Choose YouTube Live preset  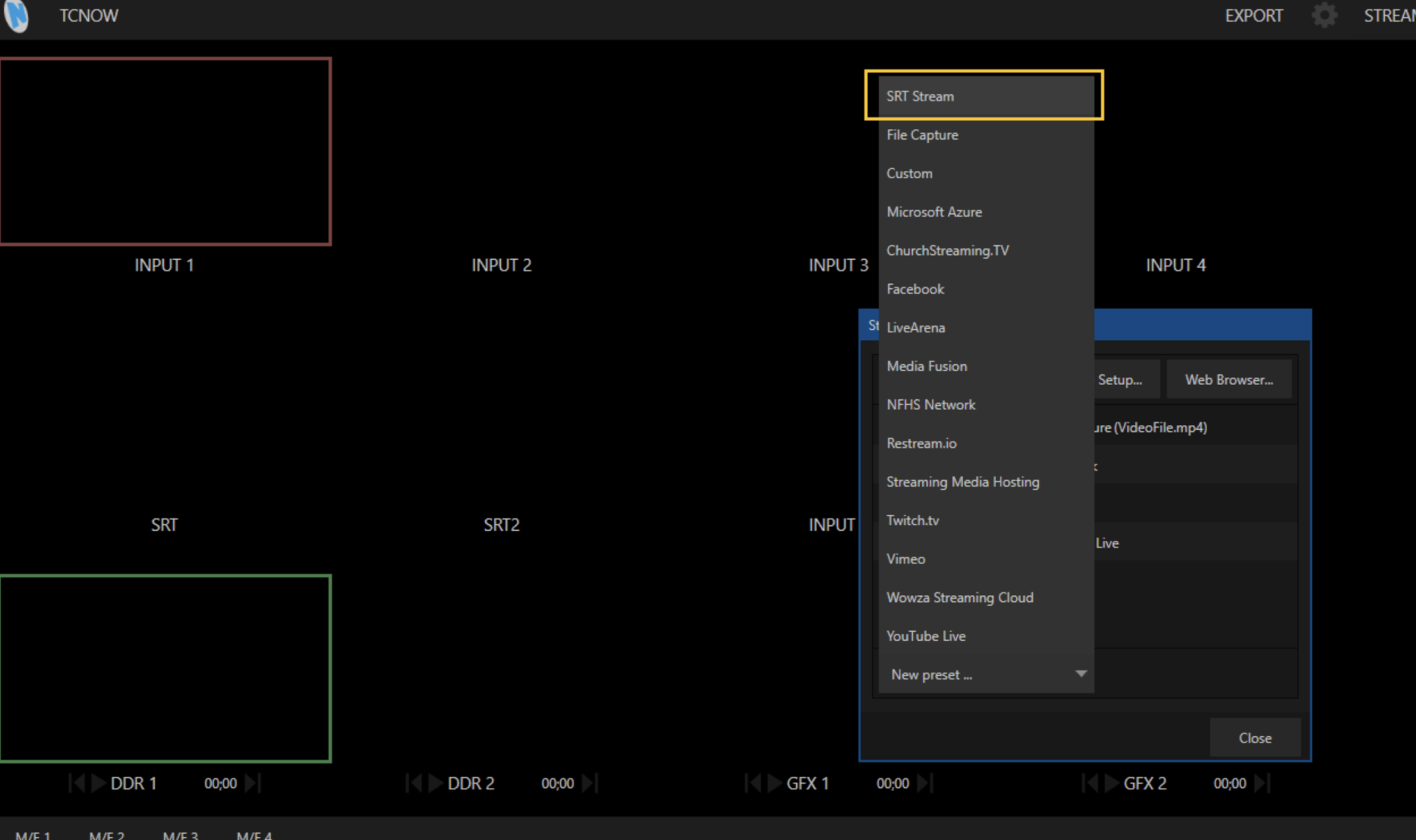pyautogui.click(x=986, y=636)
